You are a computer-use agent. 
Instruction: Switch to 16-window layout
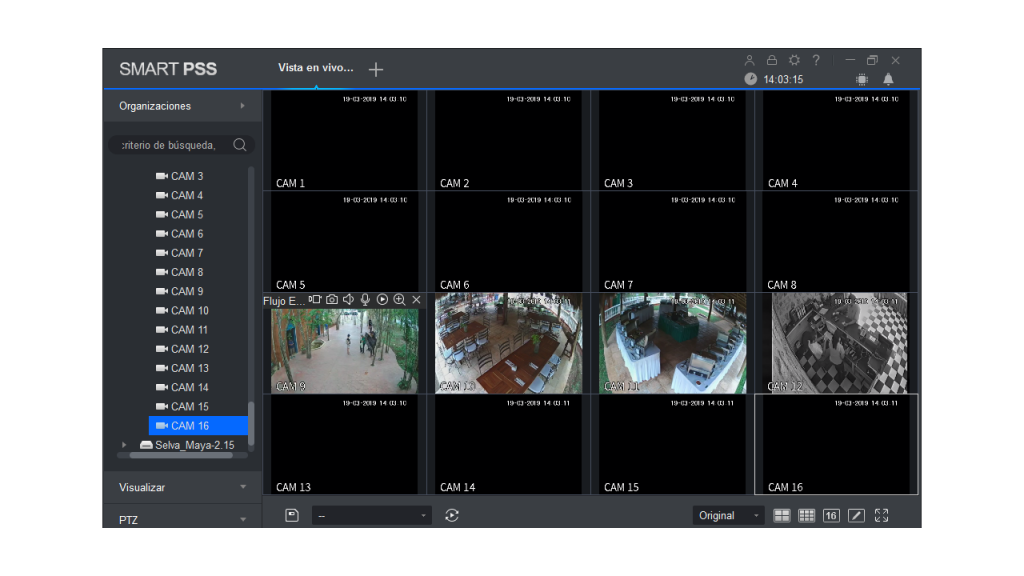coord(831,515)
